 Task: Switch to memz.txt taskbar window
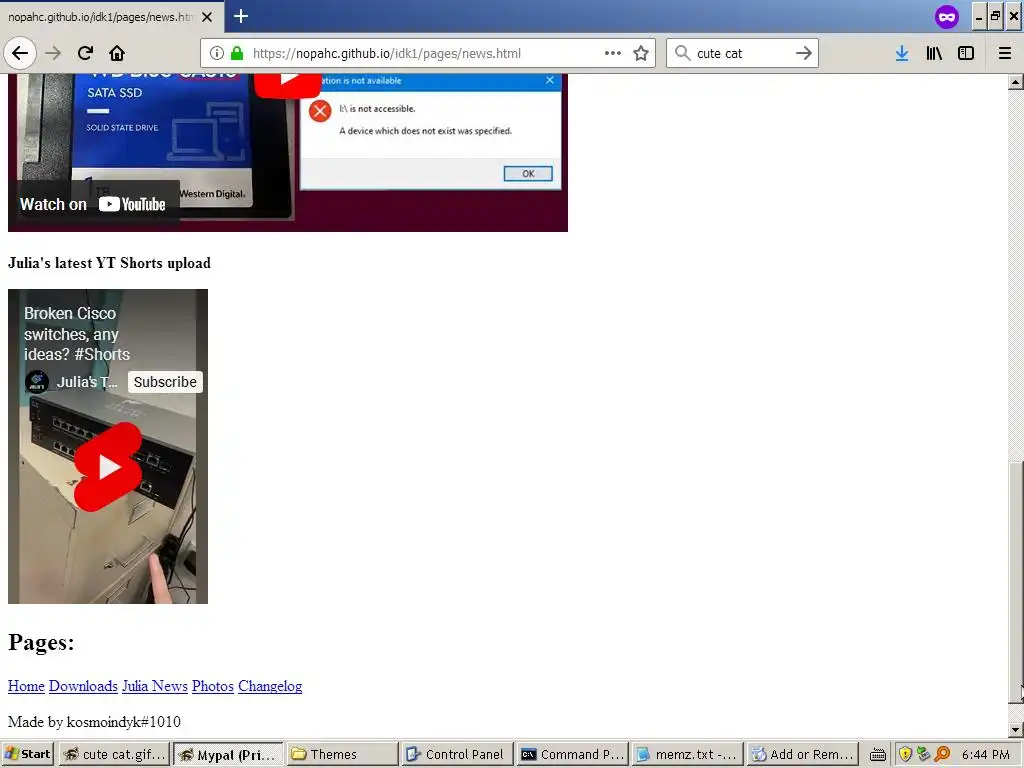[x=687, y=754]
